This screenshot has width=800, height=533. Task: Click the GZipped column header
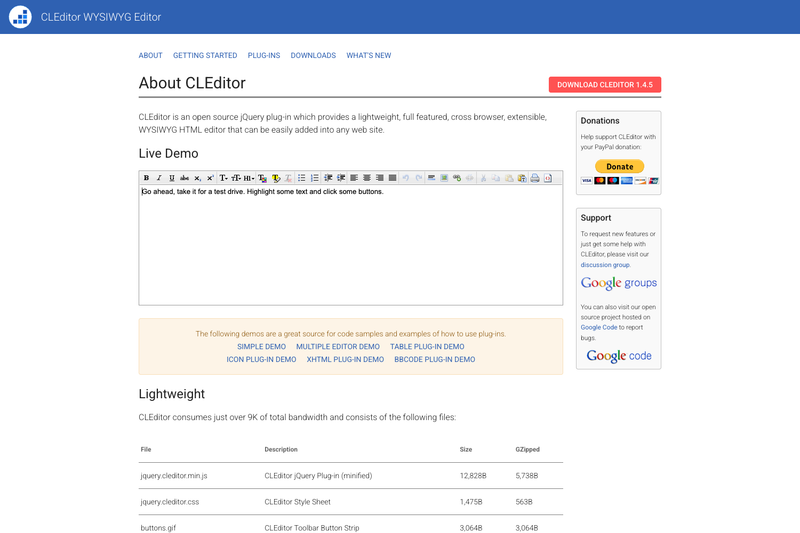[x=528, y=449]
